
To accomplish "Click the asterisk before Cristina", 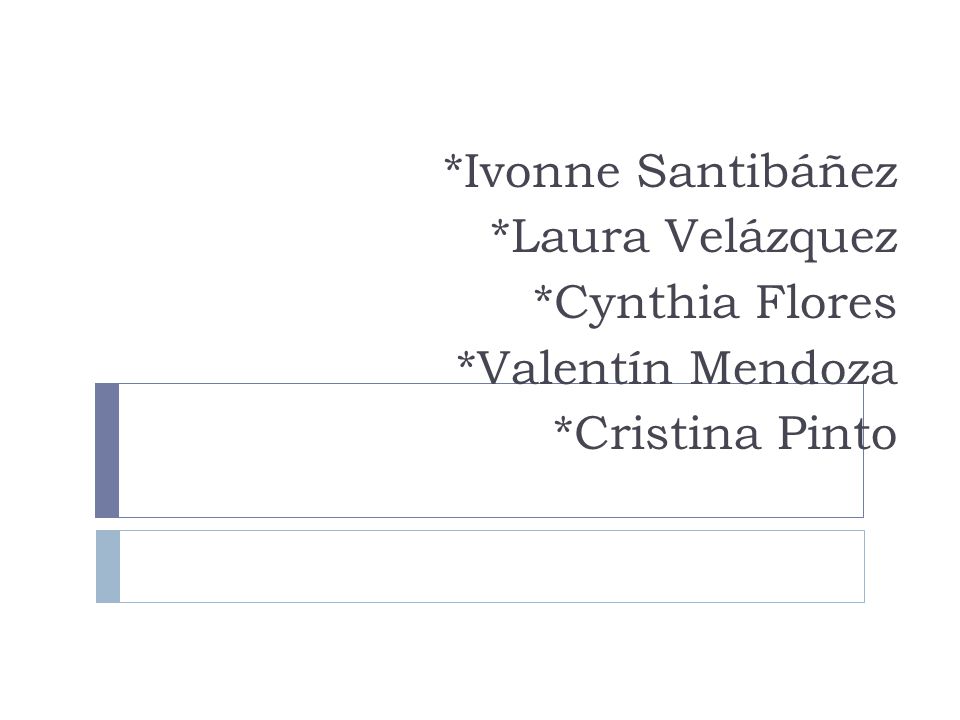I will click(563, 428).
